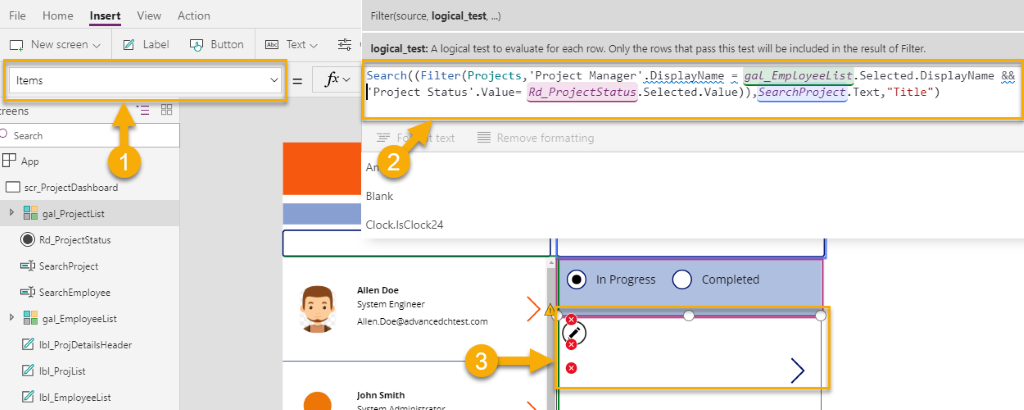Click the SearchProject text-input icon

pyautogui.click(x=27, y=266)
